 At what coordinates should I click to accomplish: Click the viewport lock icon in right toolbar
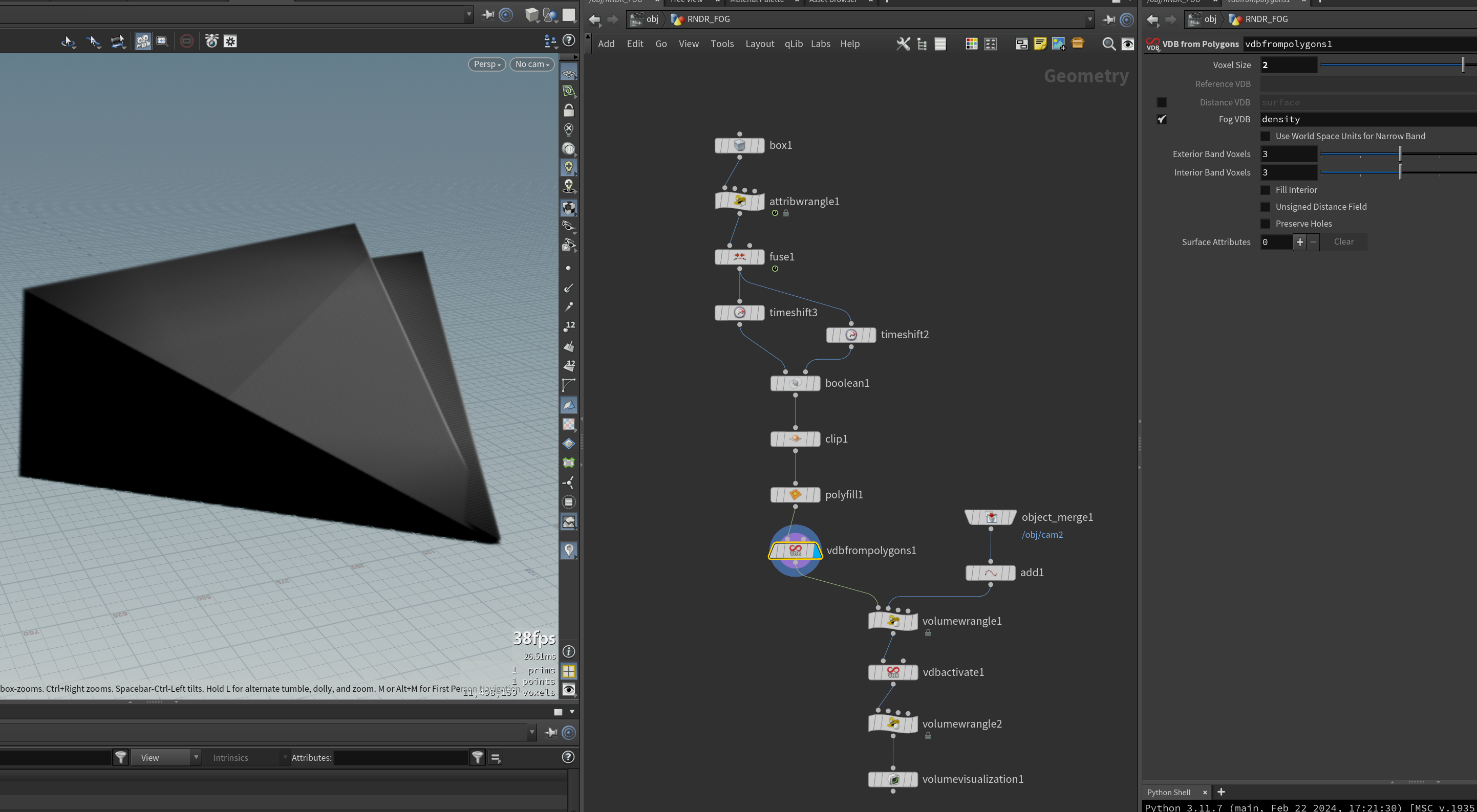click(x=568, y=110)
